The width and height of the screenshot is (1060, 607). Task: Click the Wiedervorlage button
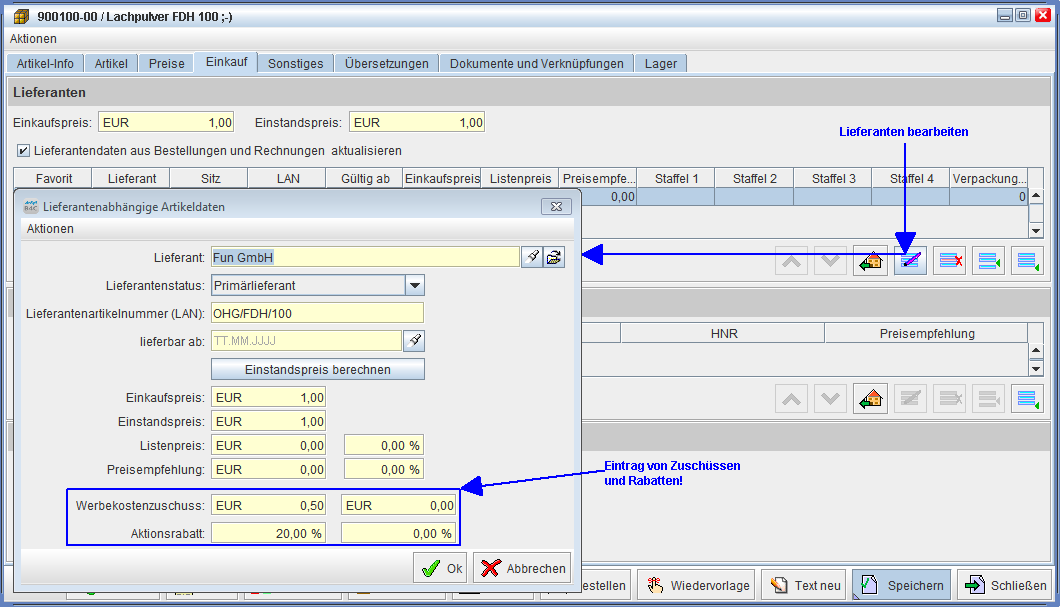(x=698, y=585)
